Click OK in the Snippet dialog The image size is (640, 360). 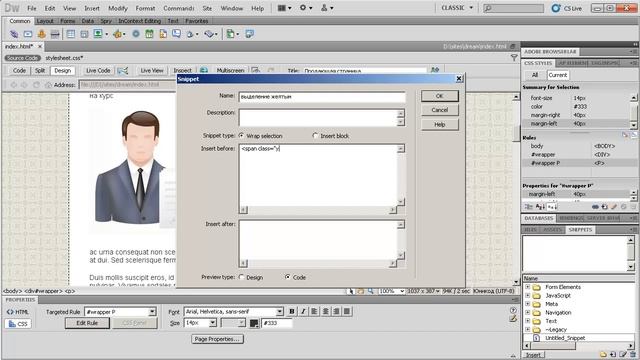[x=440, y=96]
